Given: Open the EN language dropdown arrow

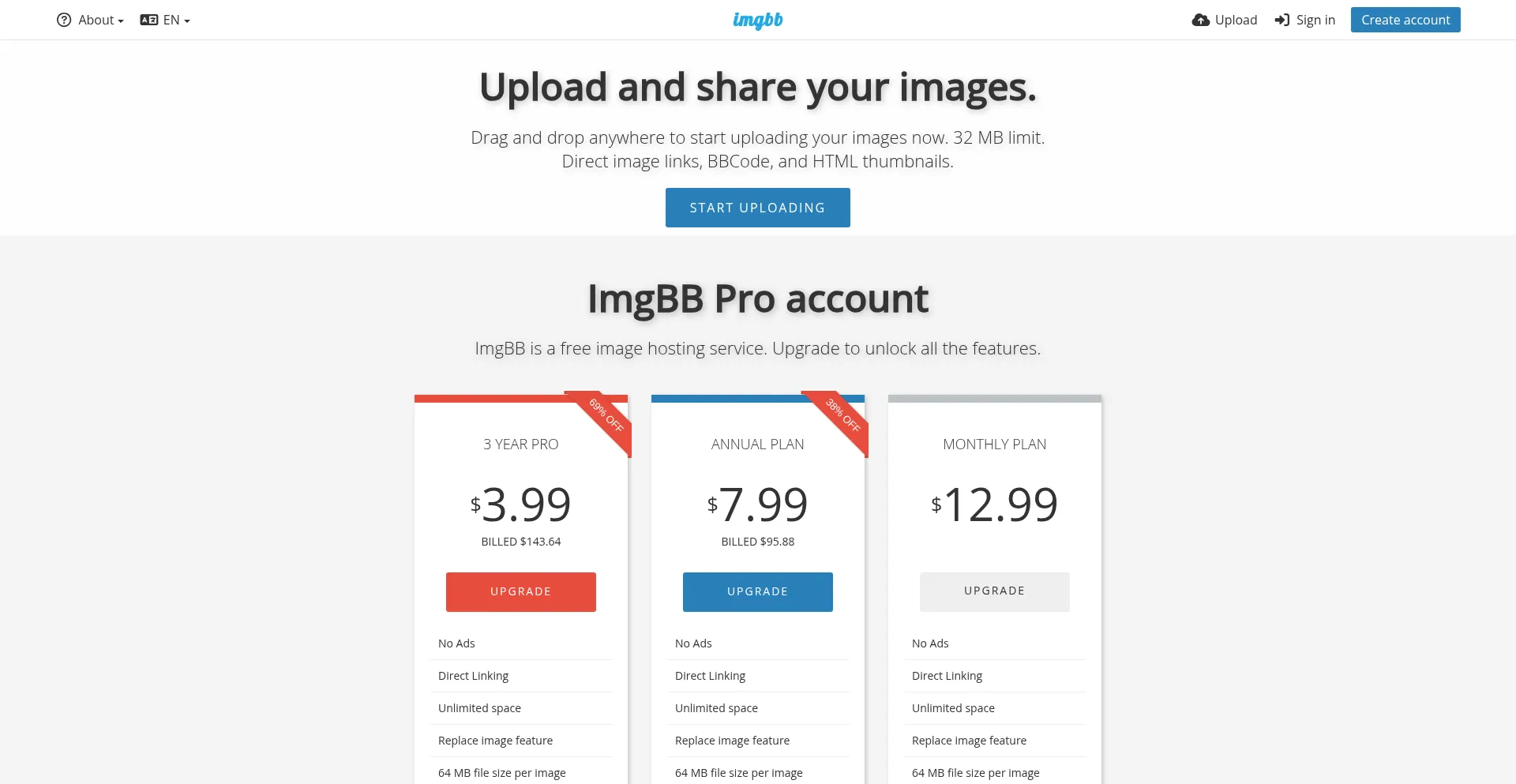Looking at the screenshot, I should tap(187, 21).
